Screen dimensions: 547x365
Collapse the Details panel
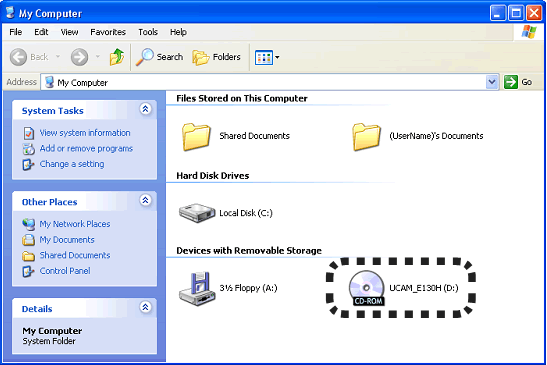[x=145, y=307]
